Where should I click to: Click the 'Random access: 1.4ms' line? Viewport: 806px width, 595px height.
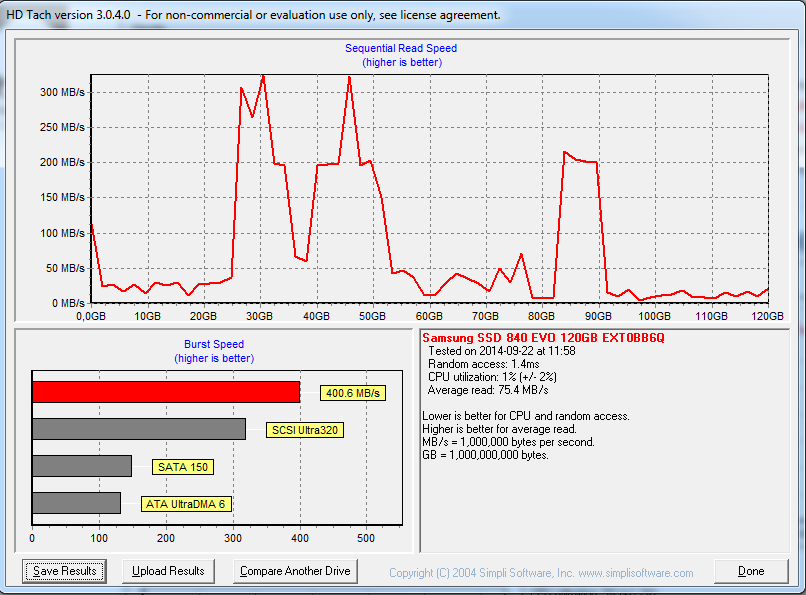click(484, 364)
